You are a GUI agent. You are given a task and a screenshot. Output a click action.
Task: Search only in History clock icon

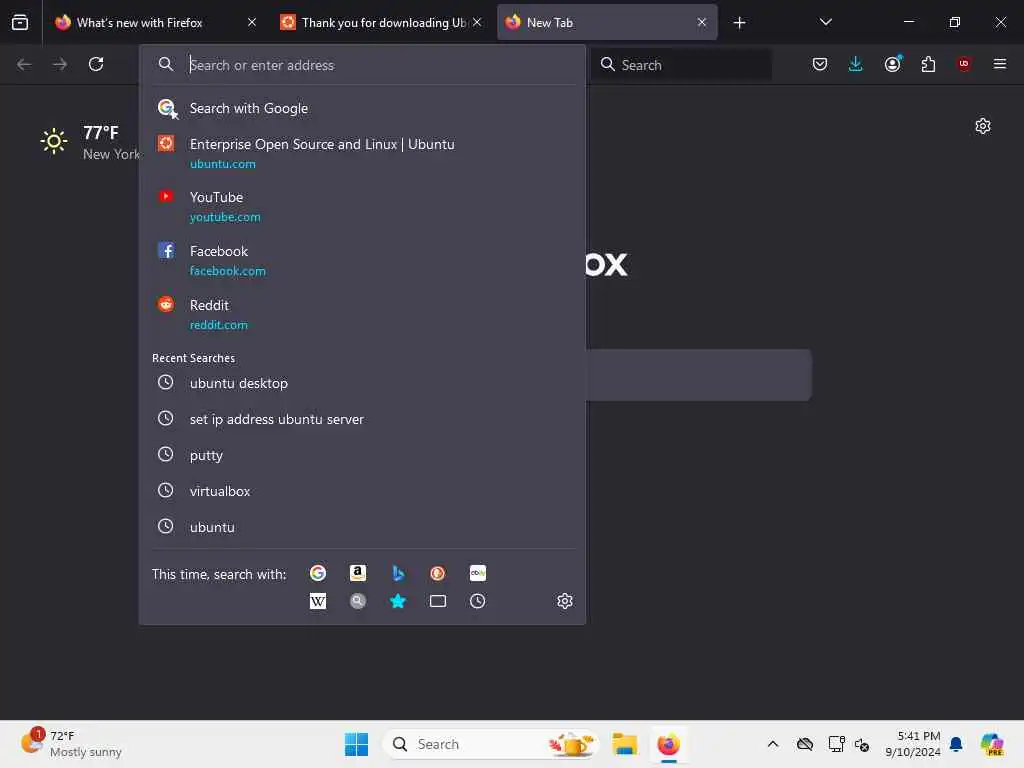[x=477, y=601]
